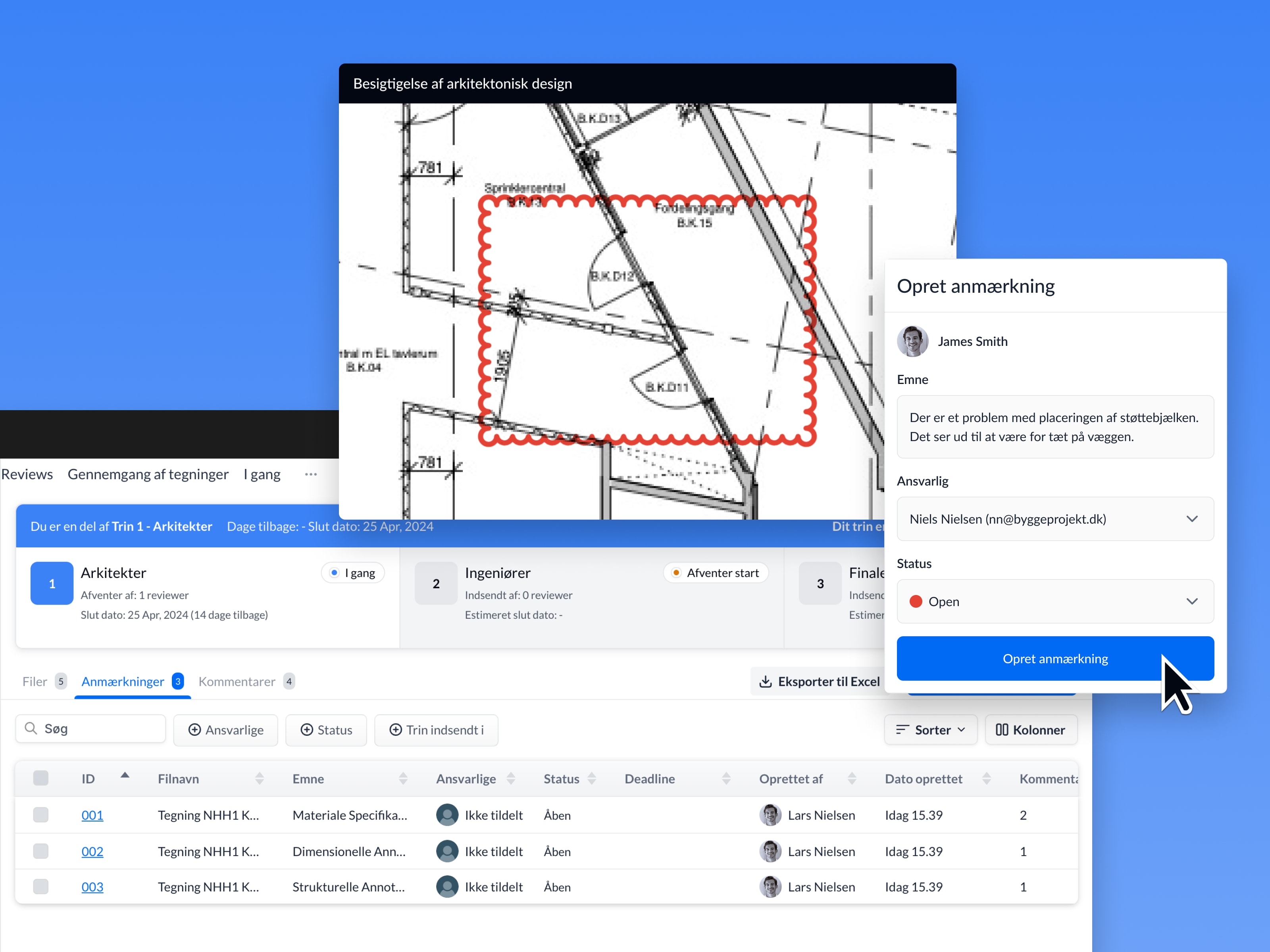Viewport: 1270px width, 952px height.
Task: Toggle the select-all header checkbox
Action: point(41,778)
